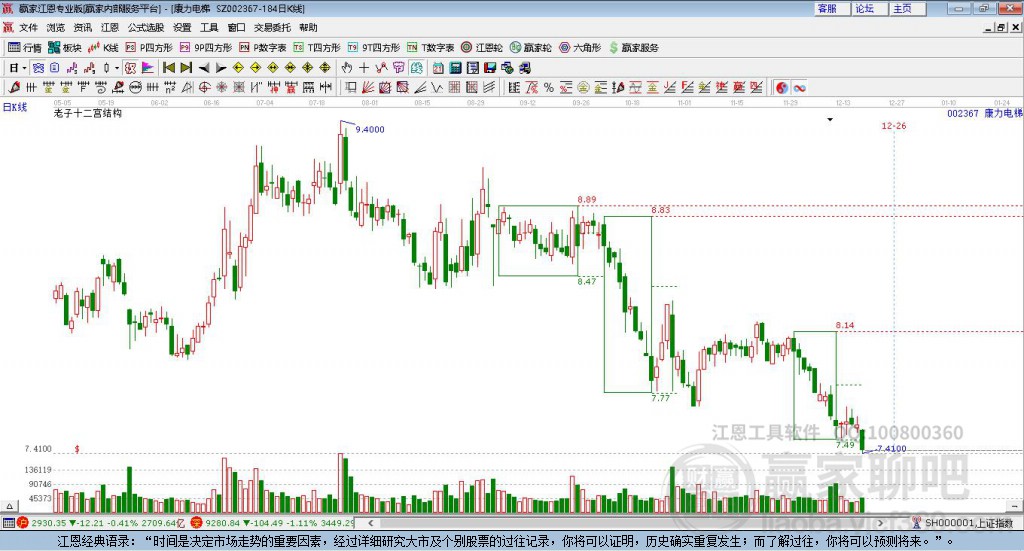Open the 六角形 hexagon tool

[580, 48]
